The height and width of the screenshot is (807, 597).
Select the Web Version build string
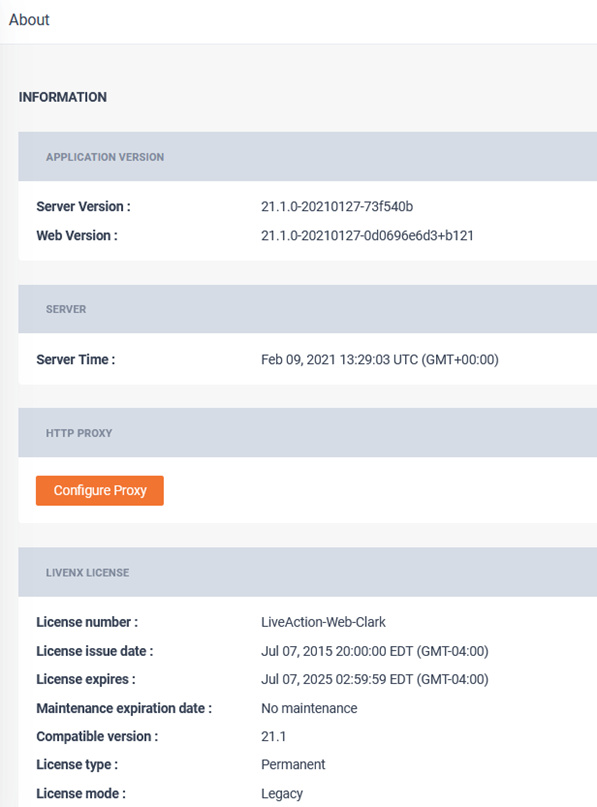click(x=367, y=236)
